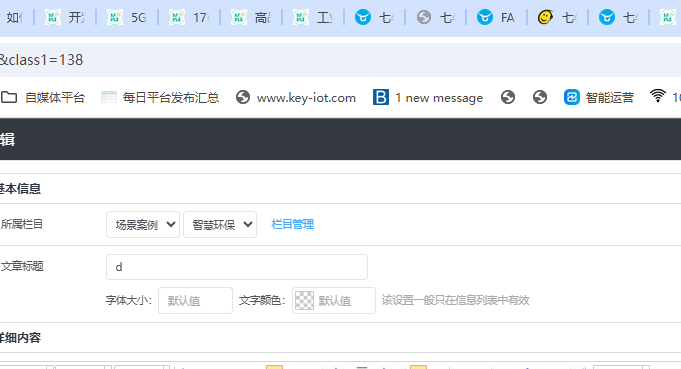
Task: Click the spreadsheet icon beside 每日平台发布汇总
Action: click(109, 97)
